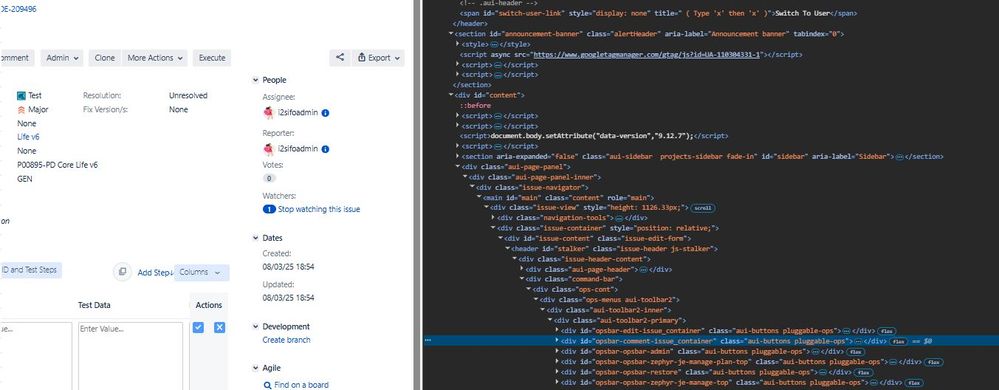This screenshot has height=390, width=999.
Task: Click the Add Step link
Action: pos(155,273)
